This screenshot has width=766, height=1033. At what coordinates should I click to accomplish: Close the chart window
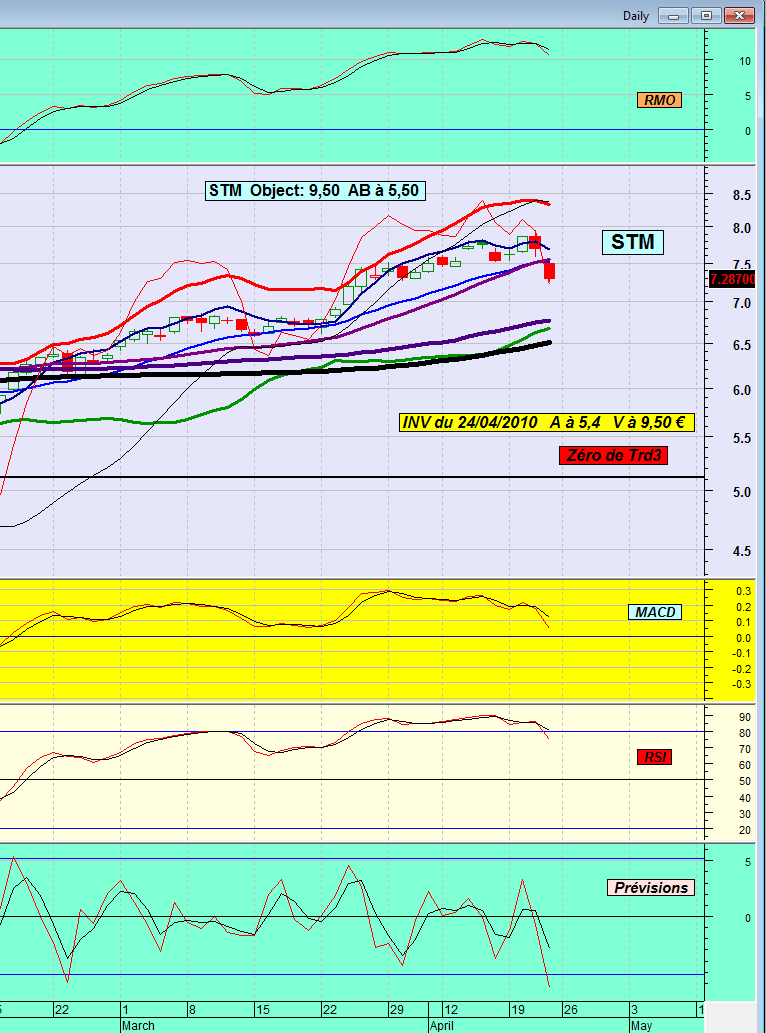pos(739,16)
